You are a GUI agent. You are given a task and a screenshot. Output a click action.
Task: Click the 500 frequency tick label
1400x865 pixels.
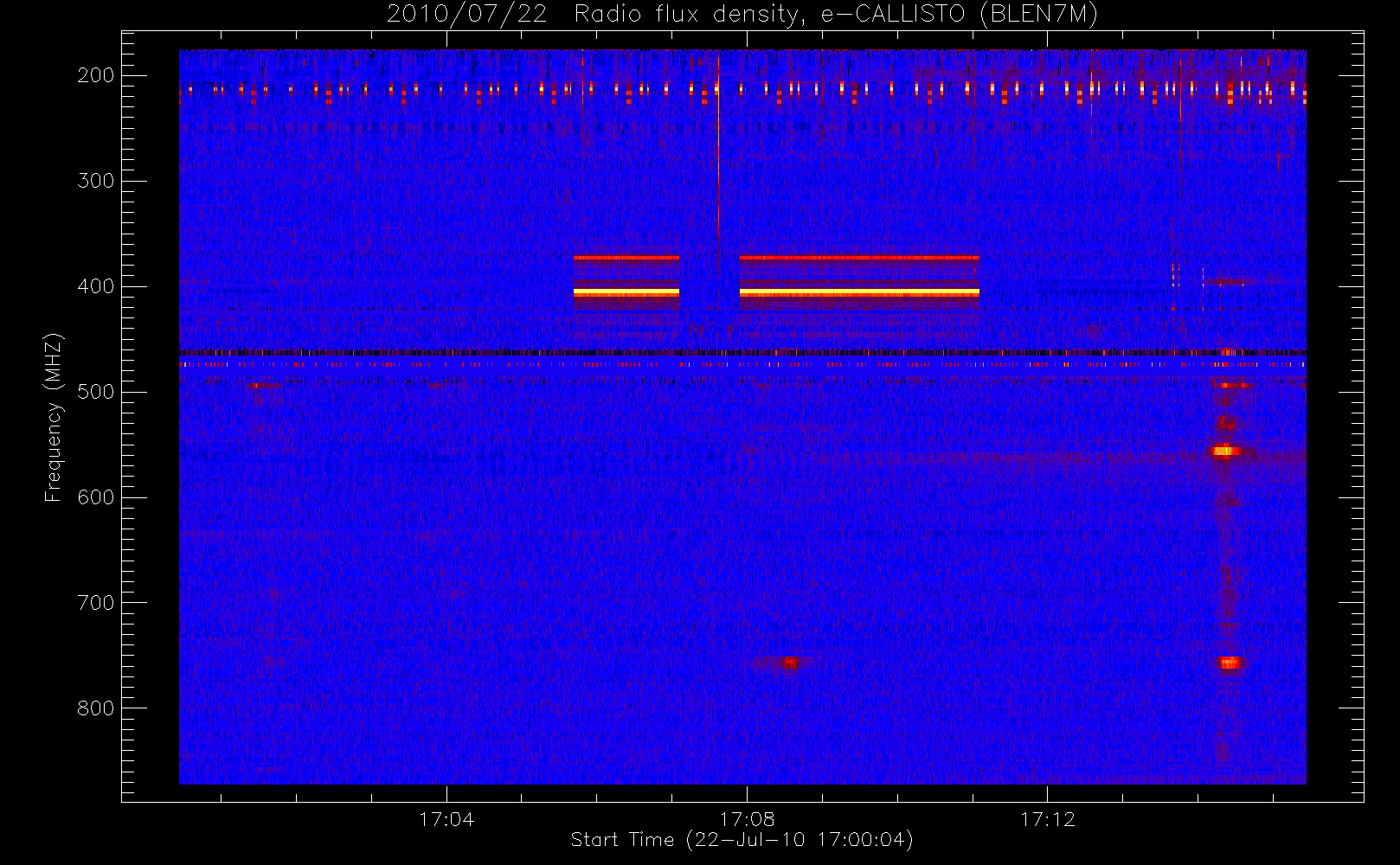click(95, 392)
